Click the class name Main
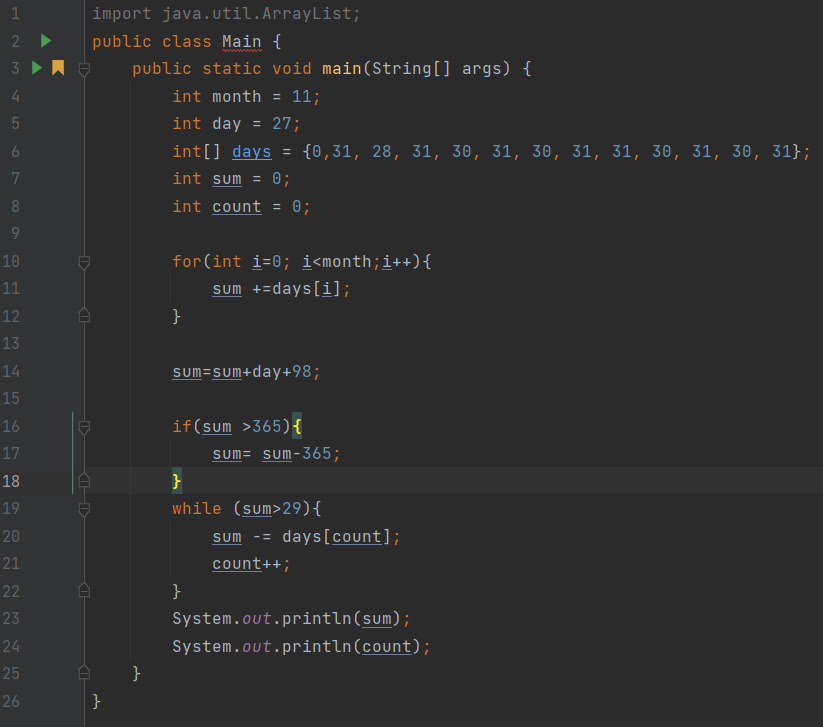The width and height of the screenshot is (823, 727). pyautogui.click(x=241, y=41)
